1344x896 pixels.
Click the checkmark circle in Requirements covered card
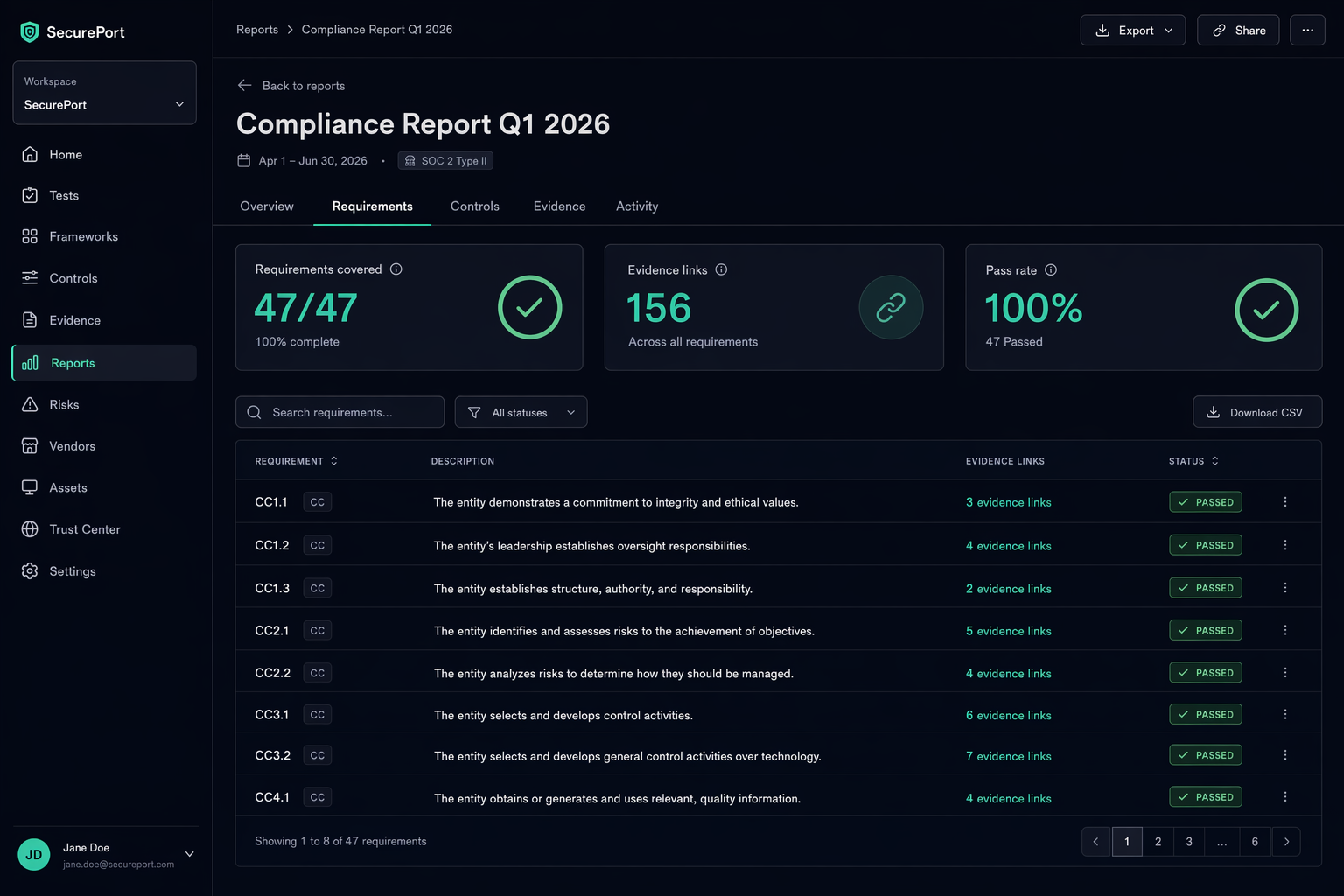click(529, 307)
